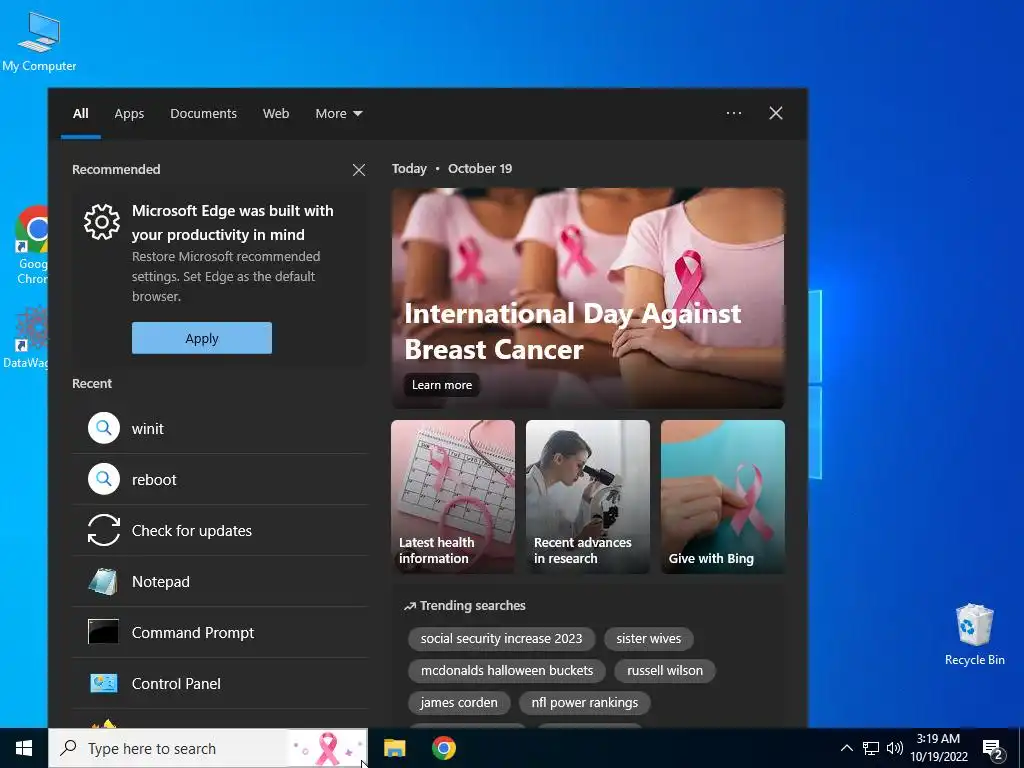Viewport: 1024px width, 768px height.
Task: Open Command Prompt via its black icon
Action: coord(103,632)
